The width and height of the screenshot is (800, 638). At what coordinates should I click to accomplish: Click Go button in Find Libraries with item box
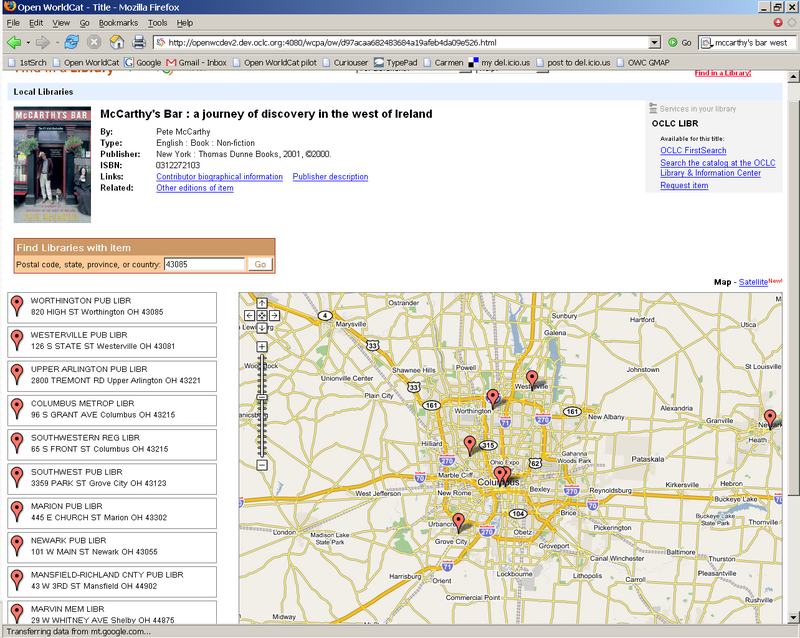point(260,264)
